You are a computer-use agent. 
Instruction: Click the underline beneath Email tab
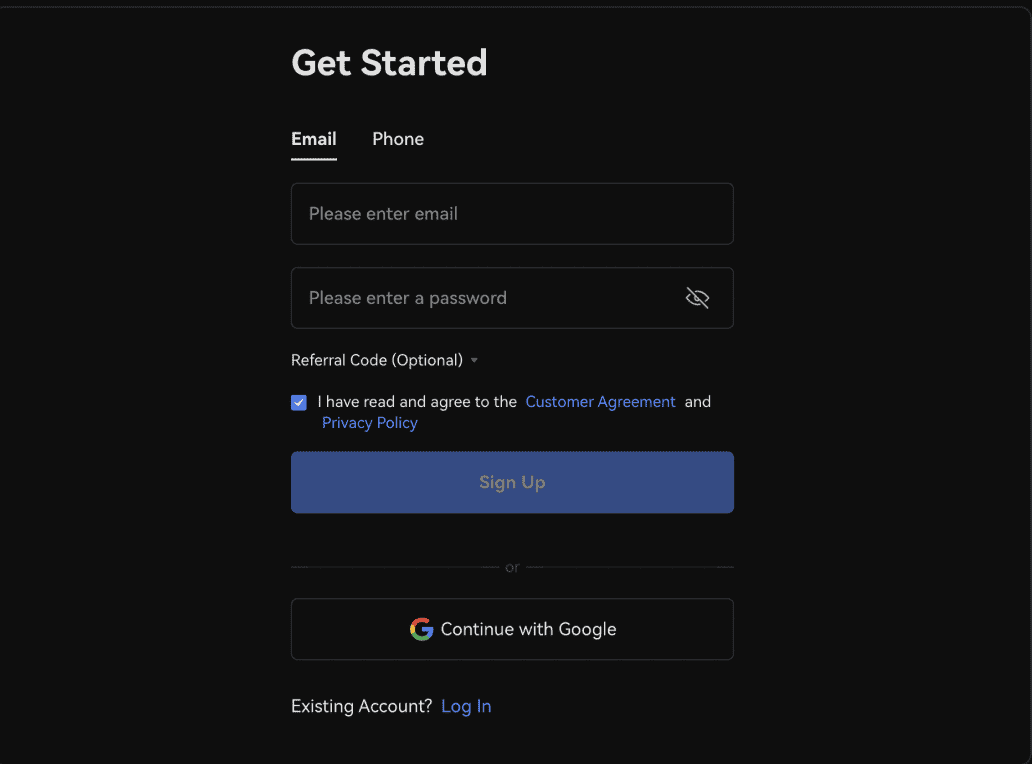pos(314,159)
